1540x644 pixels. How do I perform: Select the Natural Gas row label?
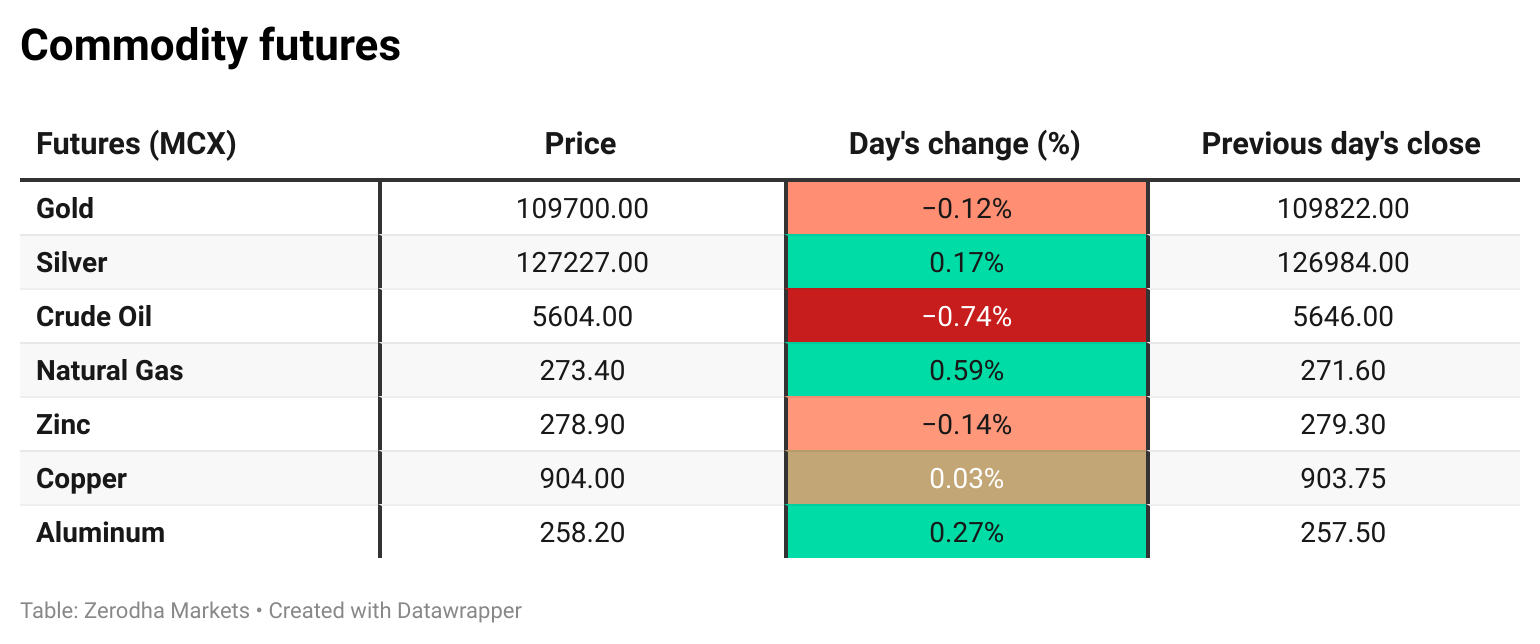click(x=110, y=371)
